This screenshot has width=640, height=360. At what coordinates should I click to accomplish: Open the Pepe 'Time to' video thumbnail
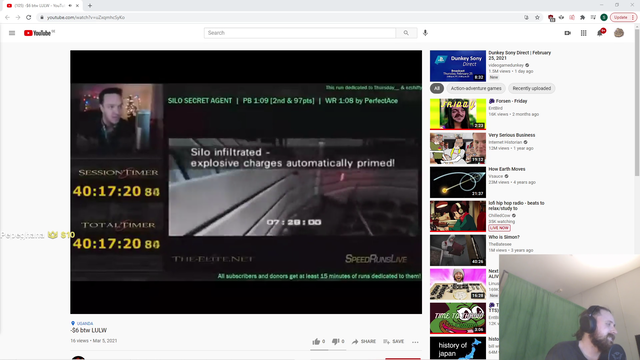pyautogui.click(x=458, y=318)
